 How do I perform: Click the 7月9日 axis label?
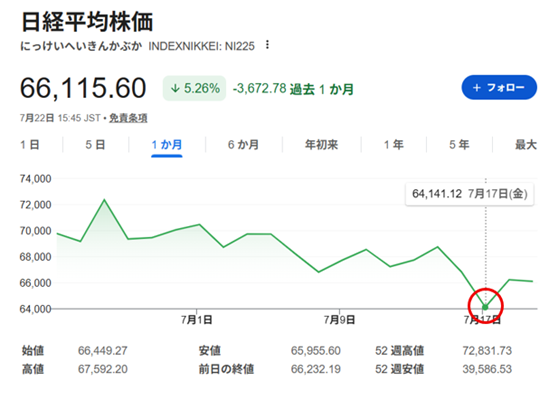(339, 319)
